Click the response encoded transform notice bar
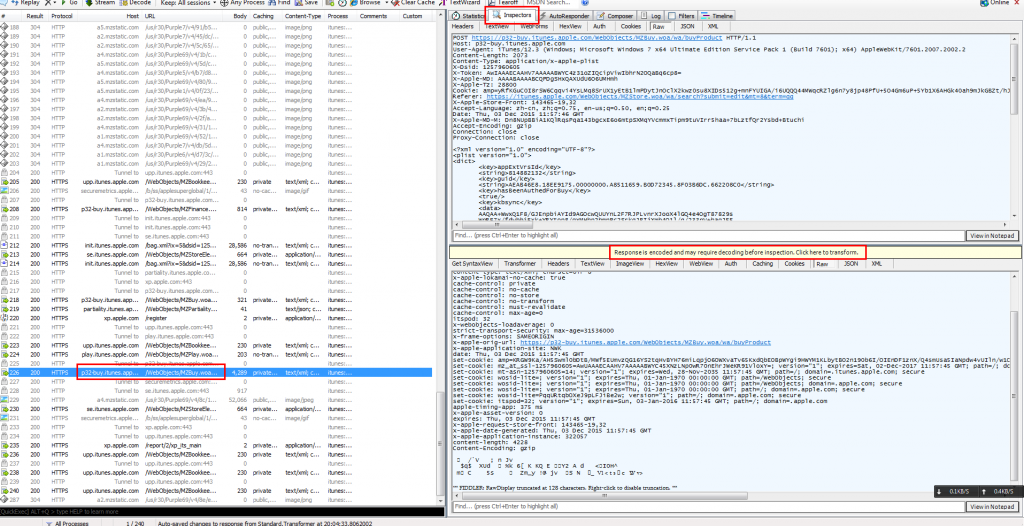Image resolution: width=1024 pixels, height=526 pixels. click(737, 251)
